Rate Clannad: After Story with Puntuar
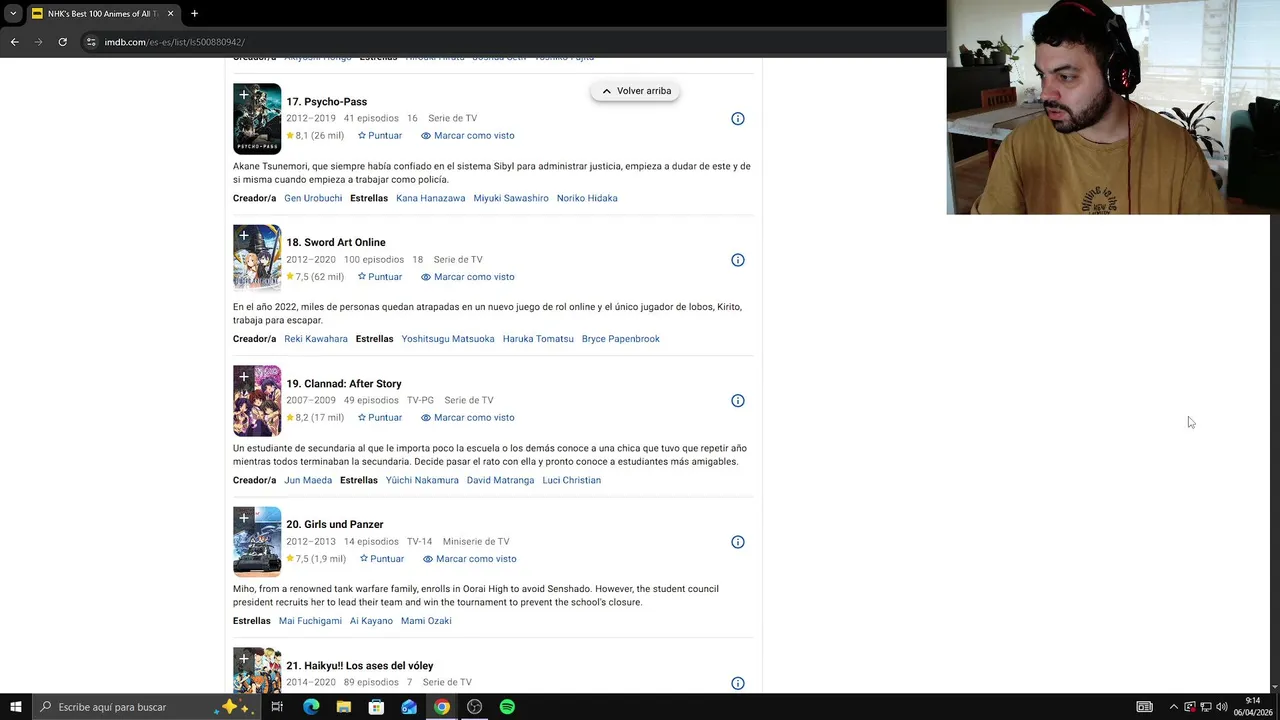 click(380, 418)
